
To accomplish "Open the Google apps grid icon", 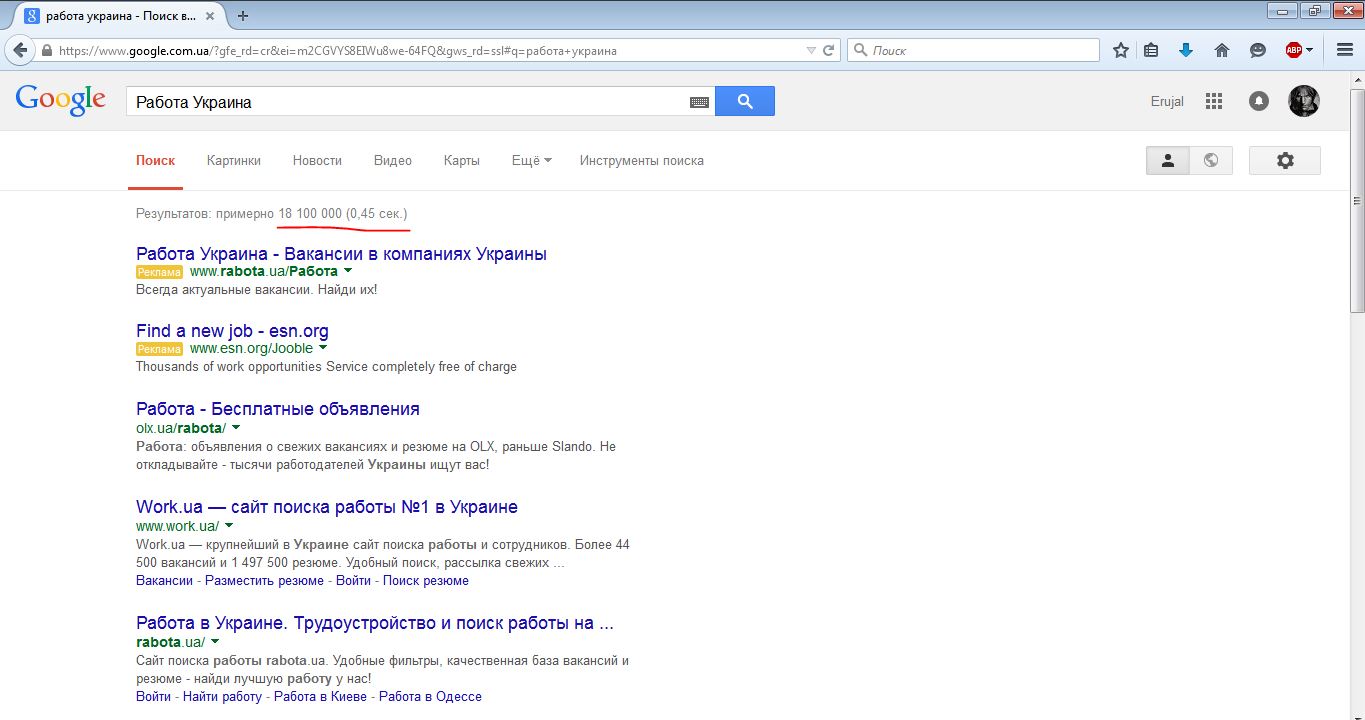I will (x=1214, y=101).
